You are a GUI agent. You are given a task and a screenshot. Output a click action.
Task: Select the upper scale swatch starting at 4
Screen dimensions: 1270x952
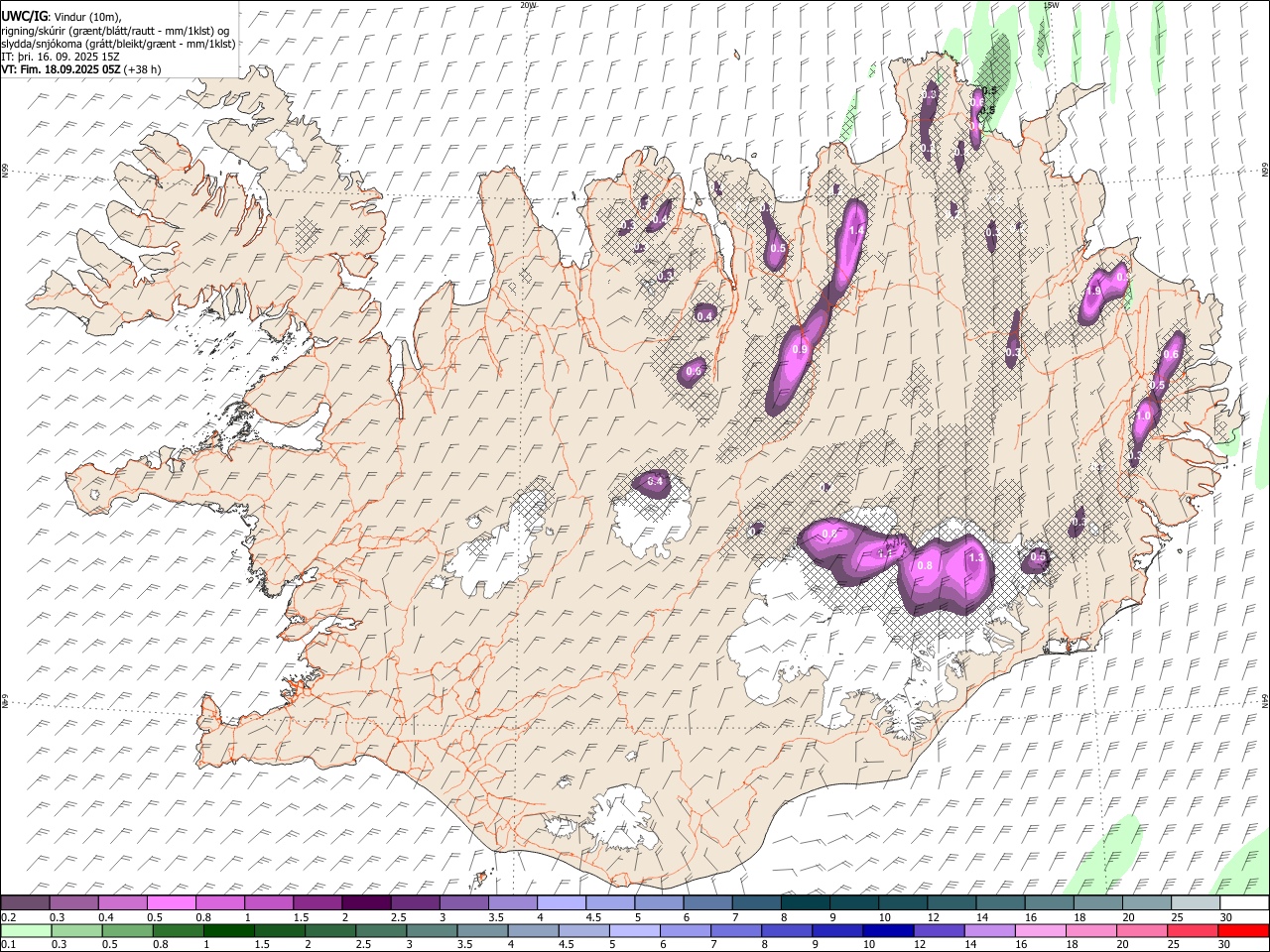pyautogui.click(x=562, y=903)
